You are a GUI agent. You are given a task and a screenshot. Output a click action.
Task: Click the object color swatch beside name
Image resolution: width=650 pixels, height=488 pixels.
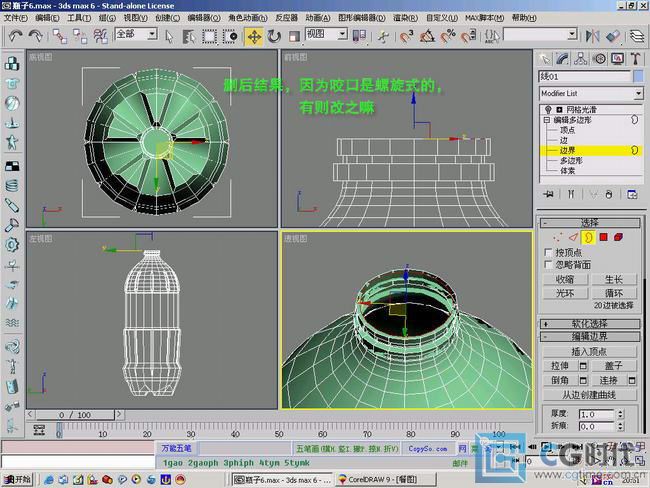638,76
